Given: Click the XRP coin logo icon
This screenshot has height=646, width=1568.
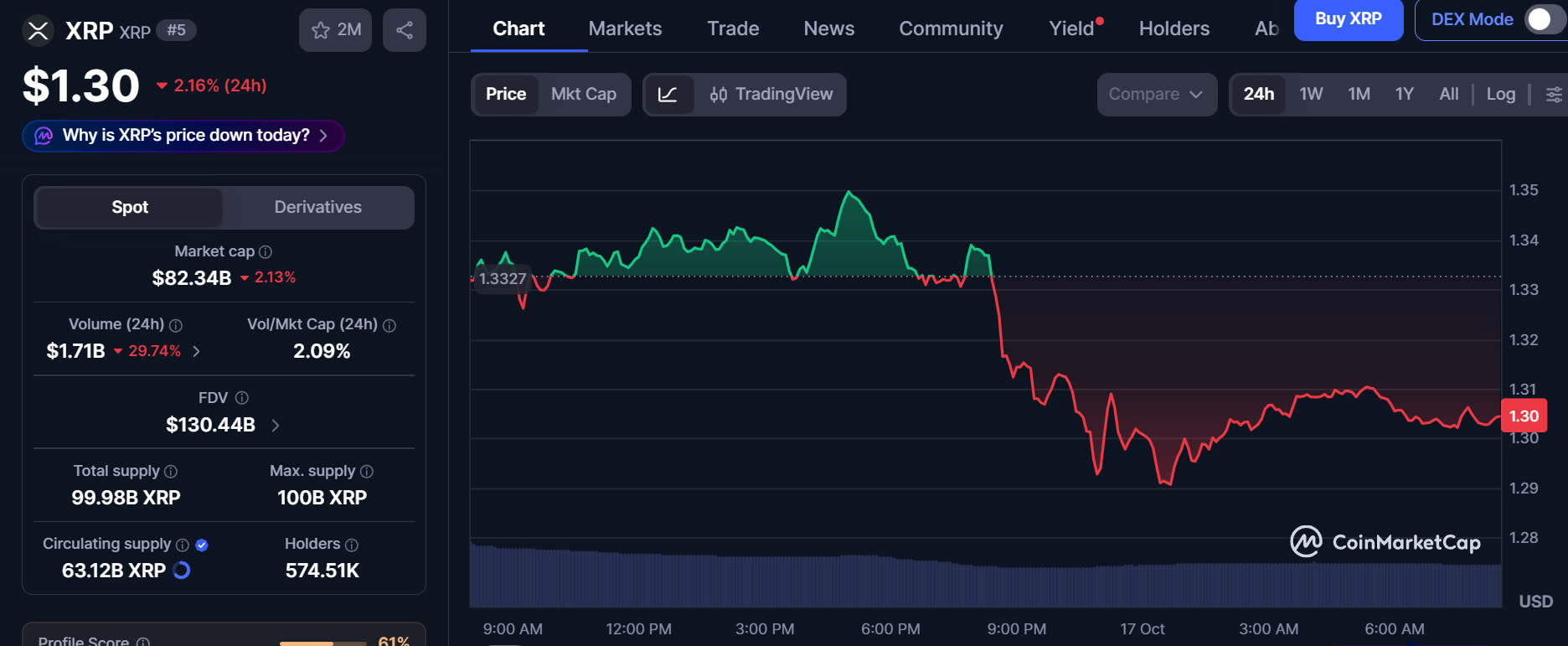Looking at the screenshot, I should pos(38,31).
